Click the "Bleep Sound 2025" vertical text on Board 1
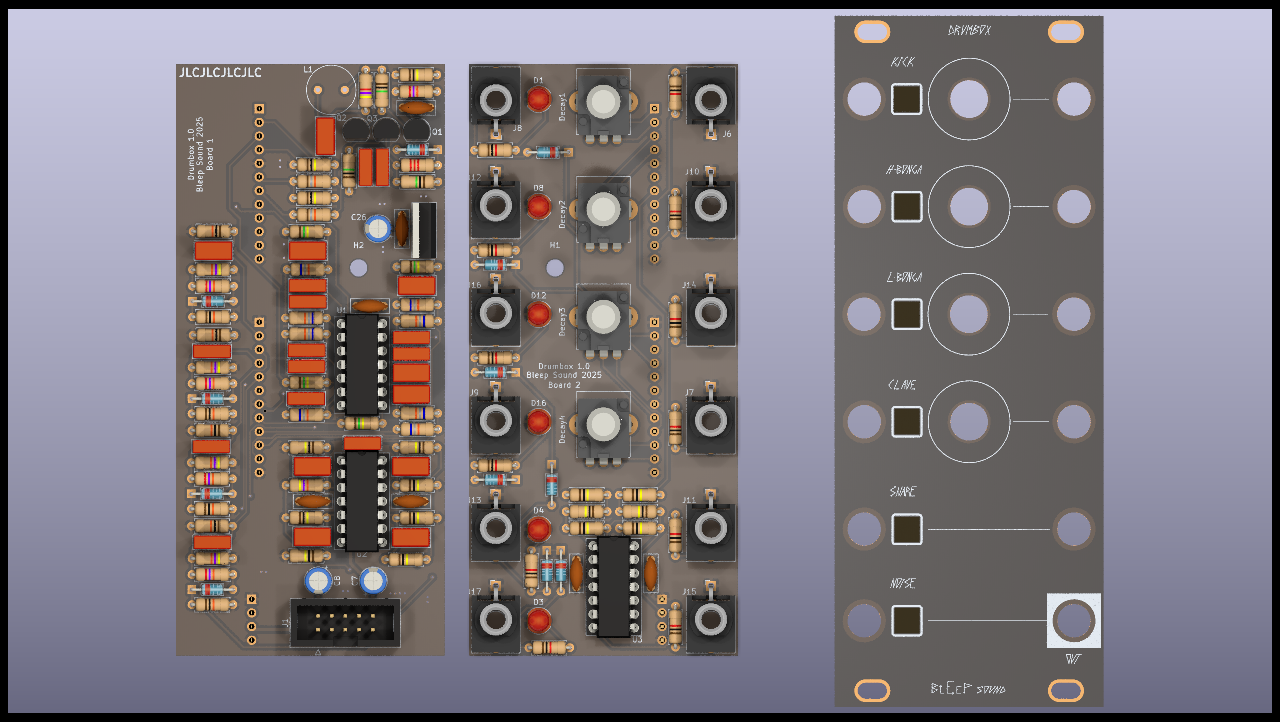 point(200,155)
